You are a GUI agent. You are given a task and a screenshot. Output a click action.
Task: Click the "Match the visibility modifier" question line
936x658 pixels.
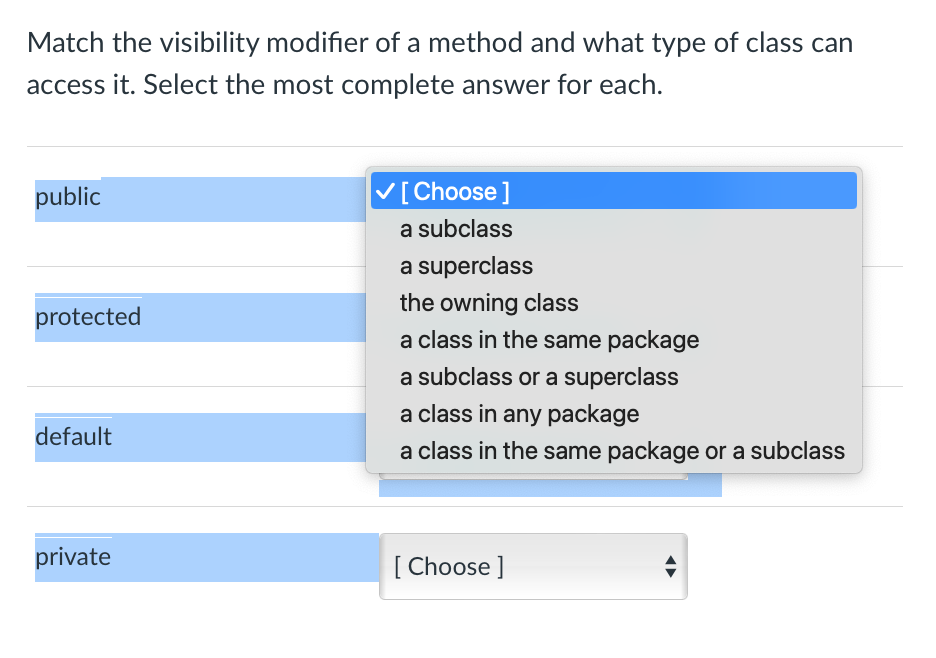(x=440, y=43)
